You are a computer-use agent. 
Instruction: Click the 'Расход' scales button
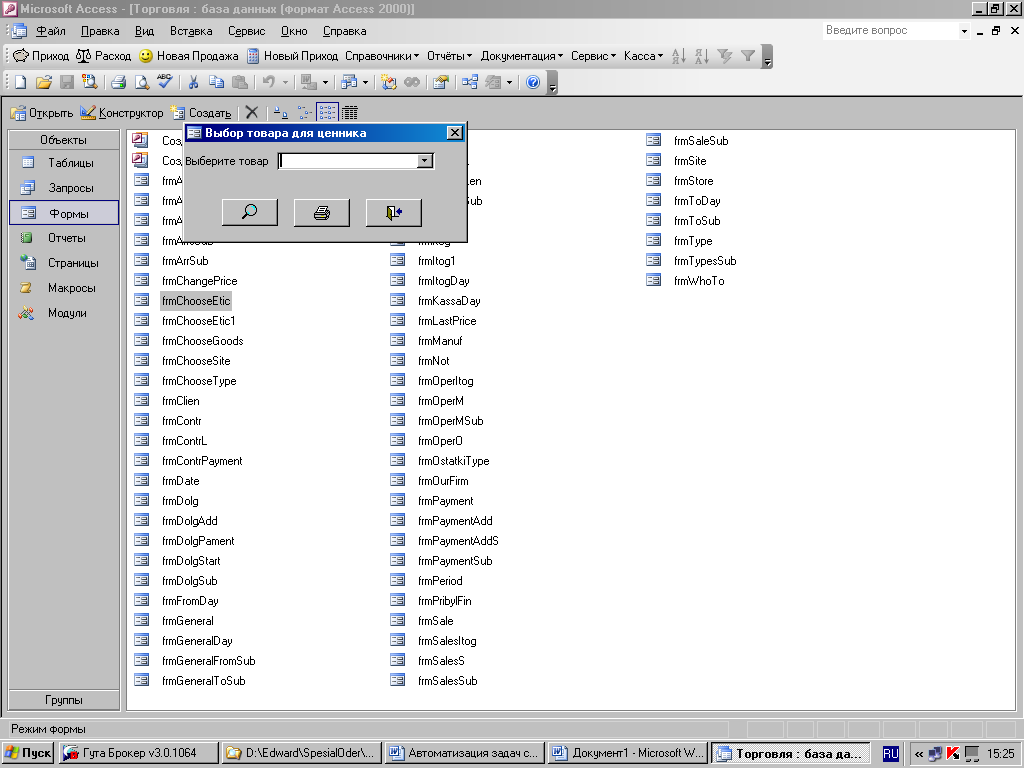(104, 56)
